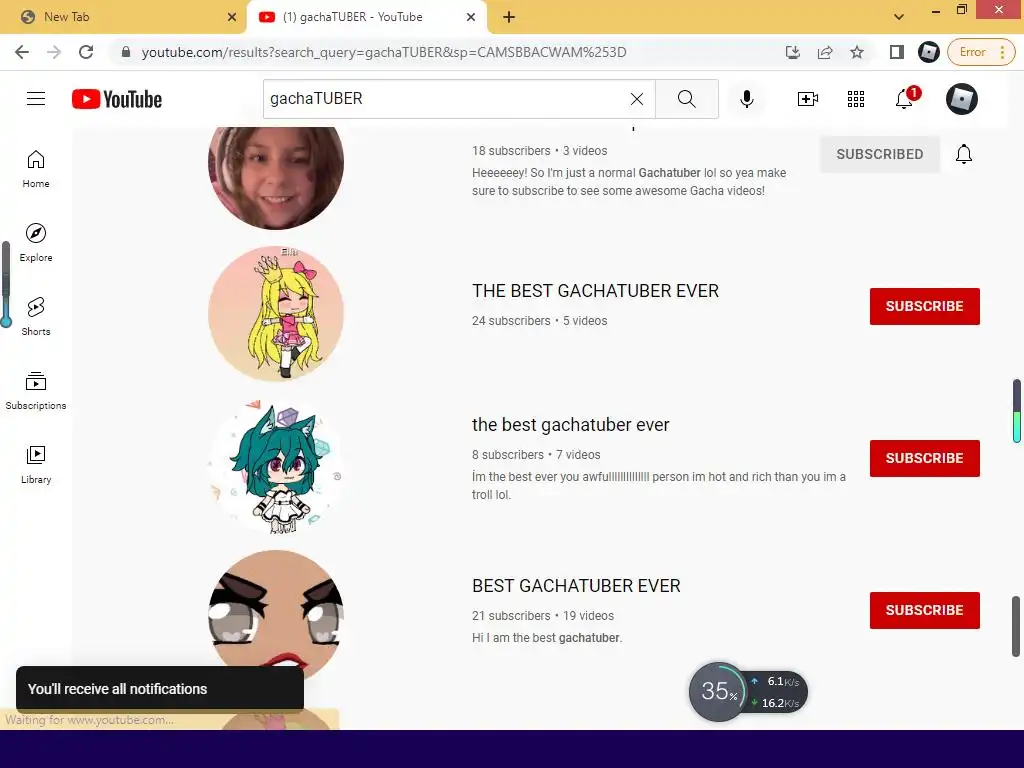Open THE BEST GACHATUBER EVER channel title
Image resolution: width=1024 pixels, height=768 pixels.
coord(595,291)
